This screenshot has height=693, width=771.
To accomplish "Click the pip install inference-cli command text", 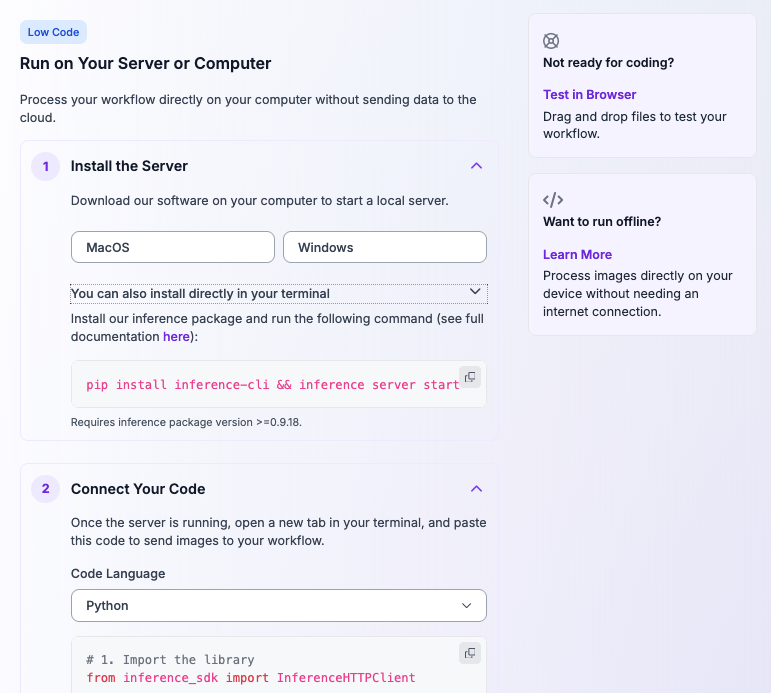I will (x=272, y=385).
